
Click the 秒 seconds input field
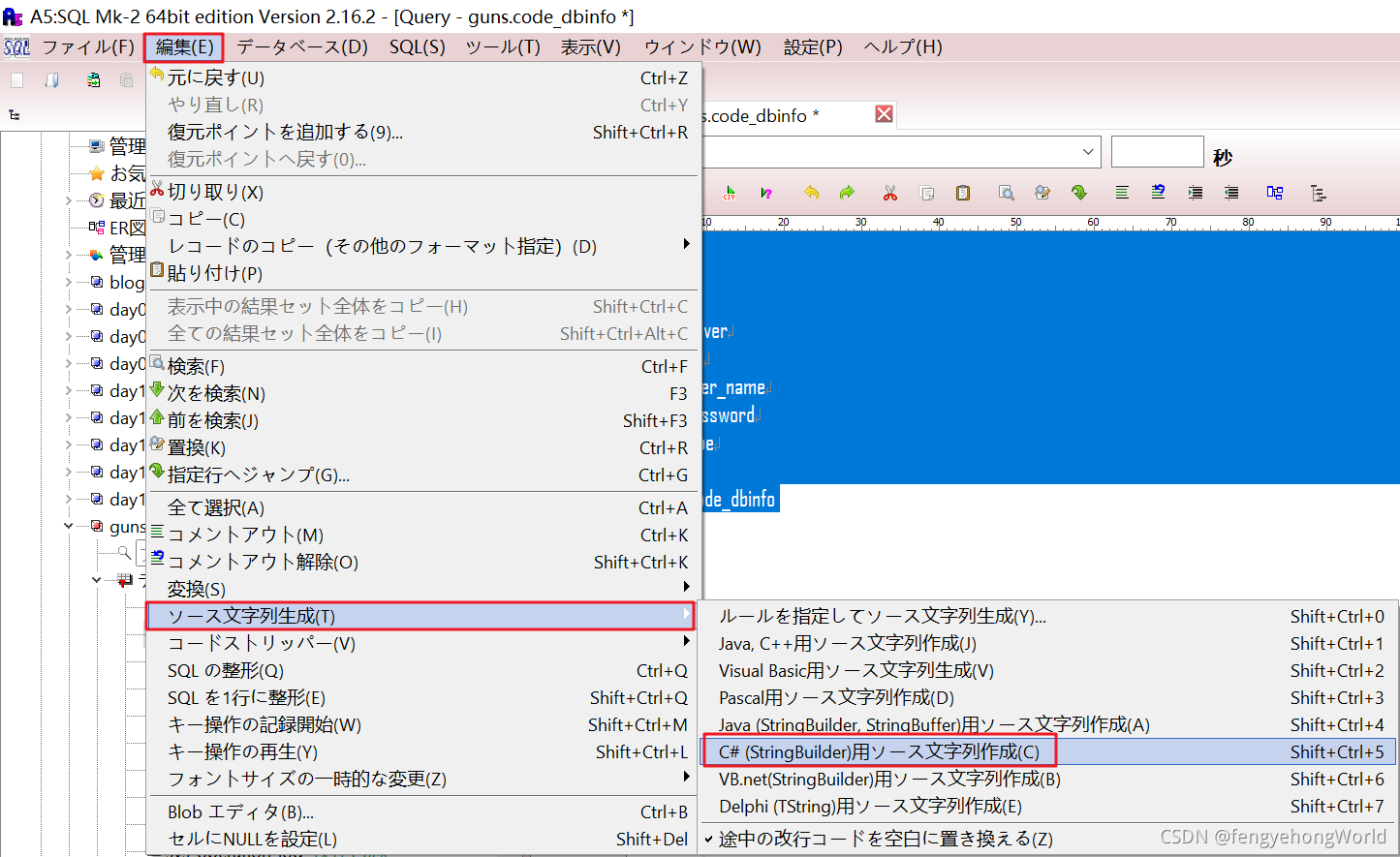1157,152
